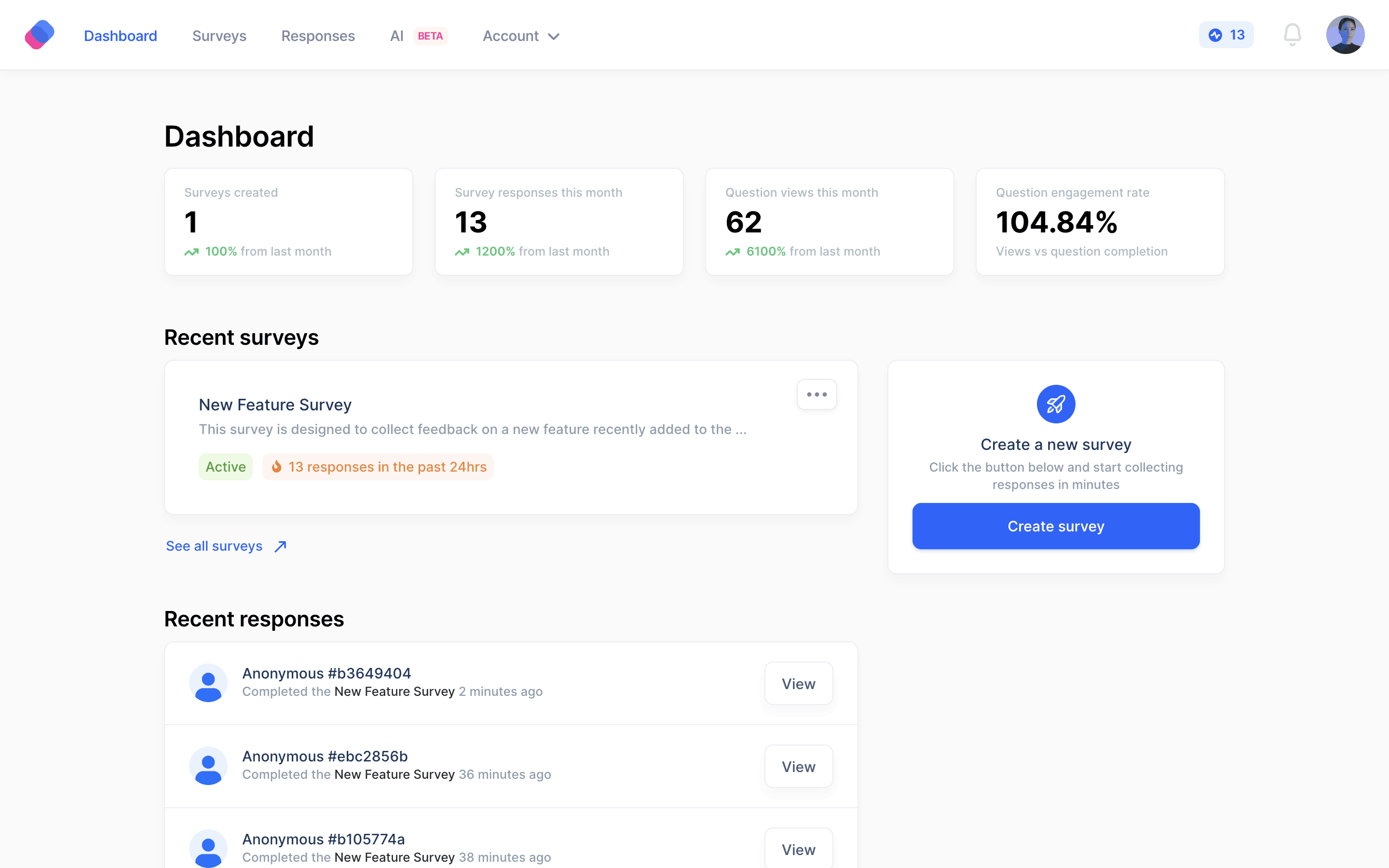Viewport: 1389px width, 868px height.
Task: Click the flame icon on 24hrs responses badge
Action: point(277,467)
